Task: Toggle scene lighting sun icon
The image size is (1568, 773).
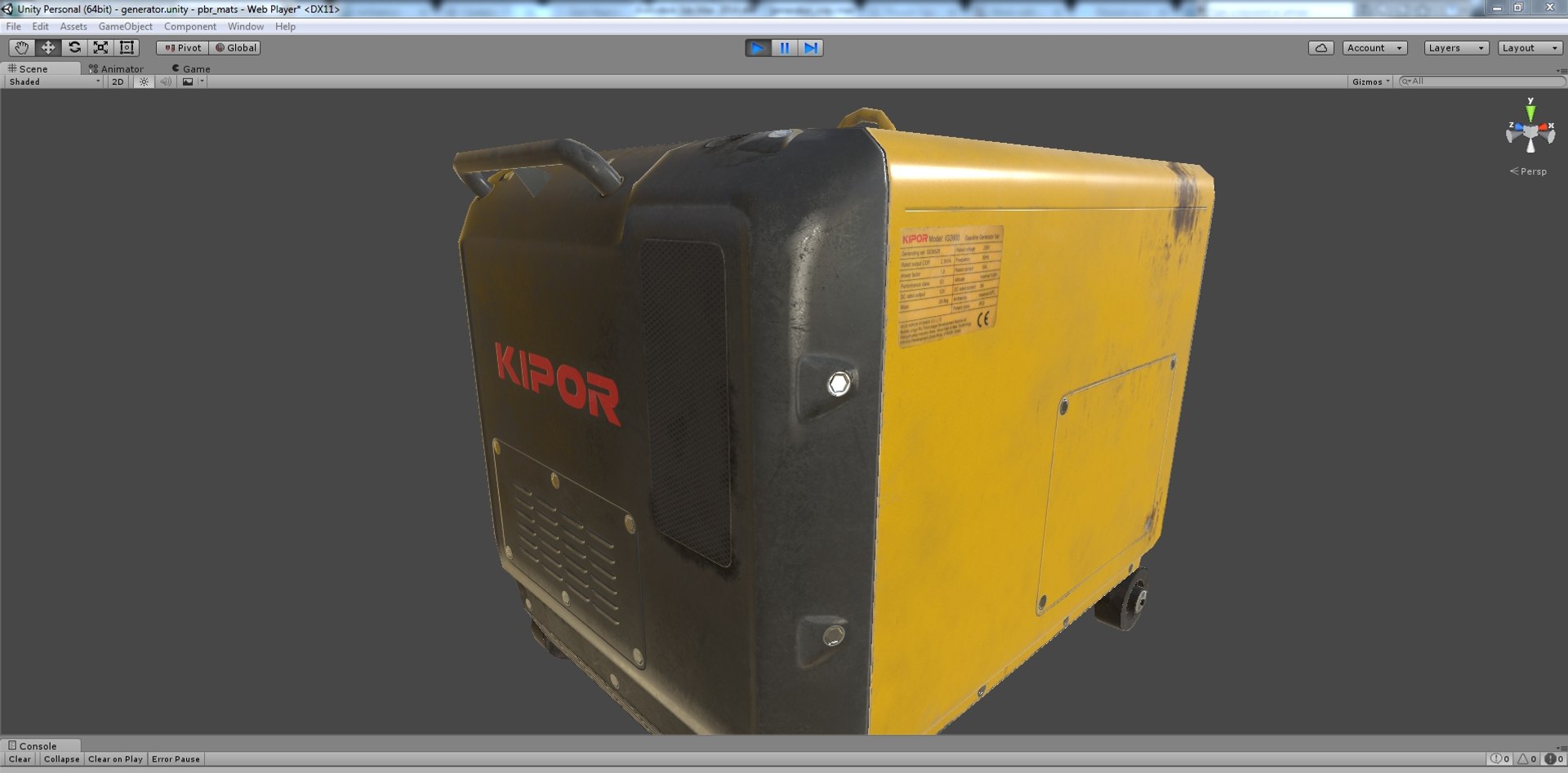Action: [x=144, y=82]
